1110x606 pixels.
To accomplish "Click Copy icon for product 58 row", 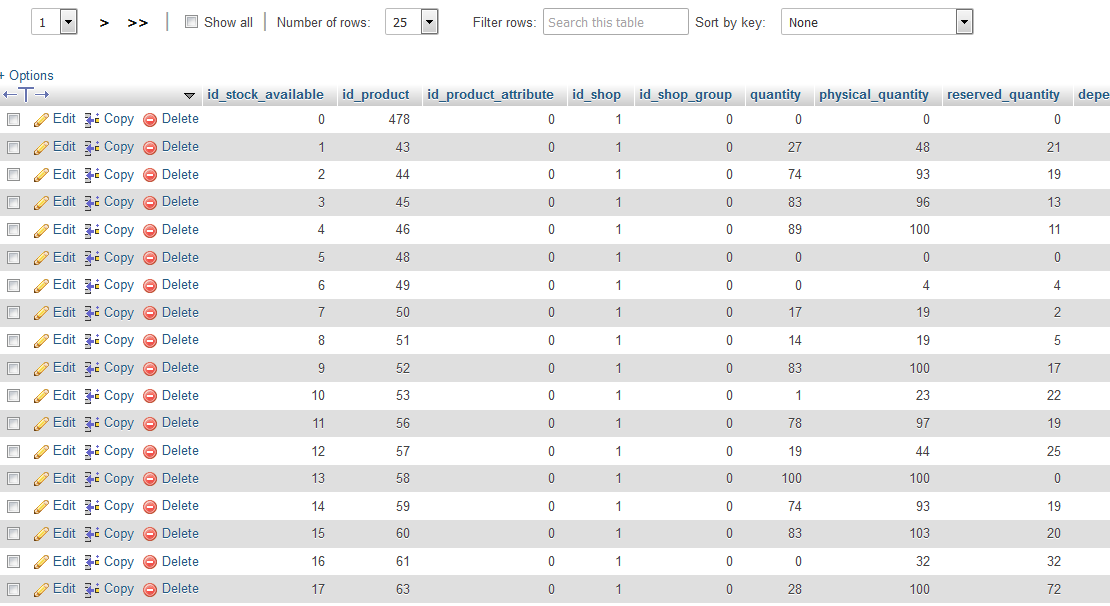I will pyautogui.click(x=92, y=479).
